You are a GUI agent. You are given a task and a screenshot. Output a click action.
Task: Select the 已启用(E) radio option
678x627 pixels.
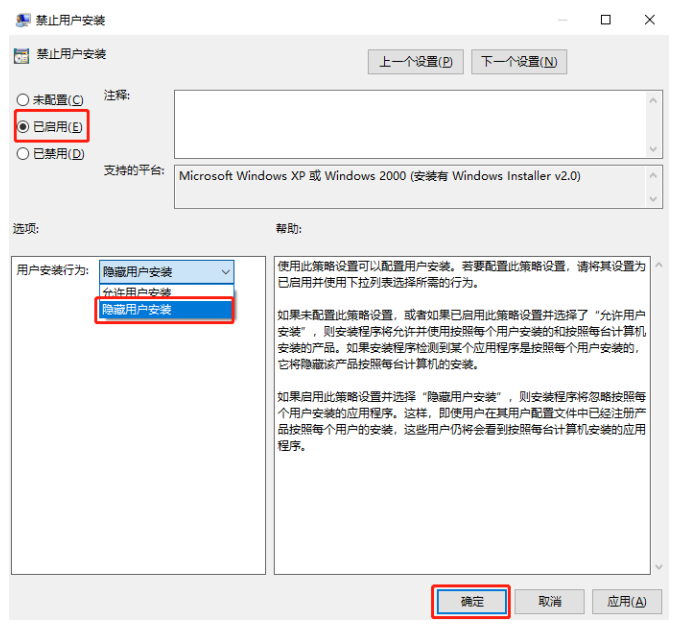tap(50, 127)
